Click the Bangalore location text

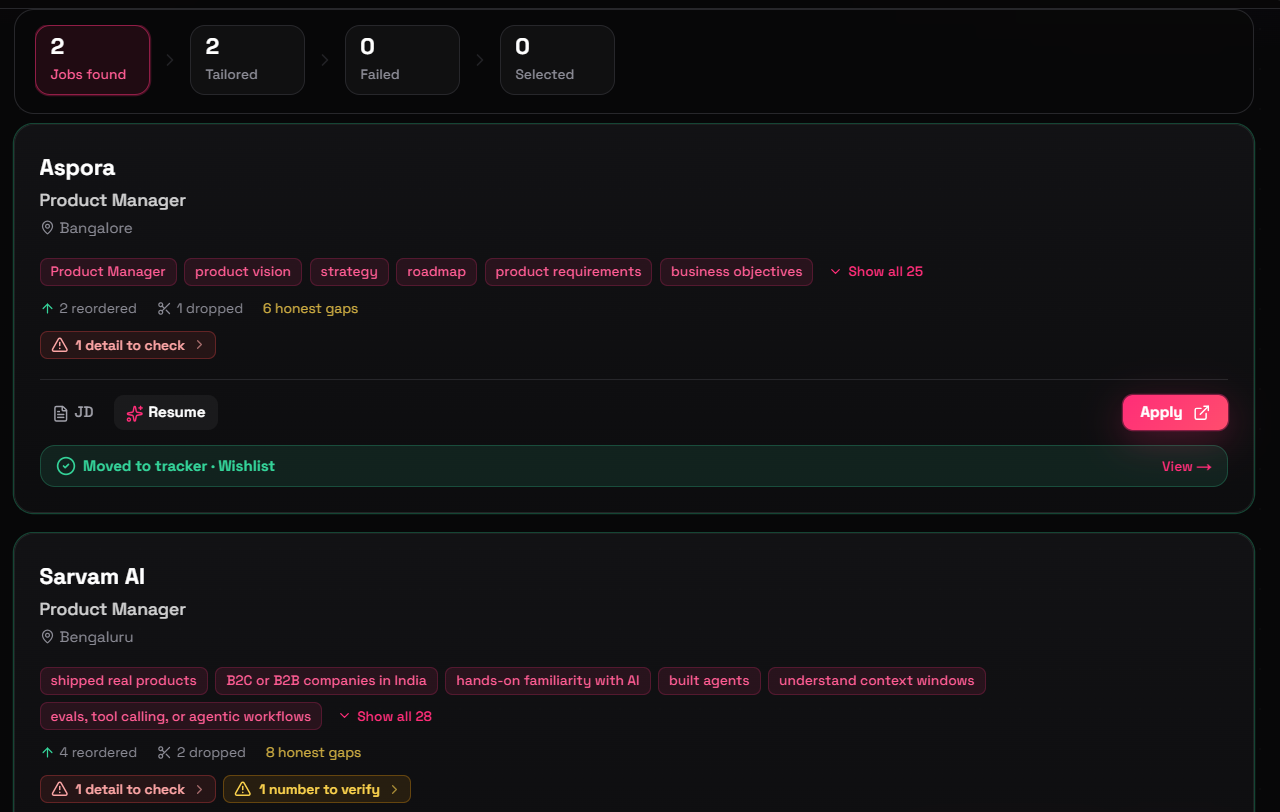[x=96, y=228]
